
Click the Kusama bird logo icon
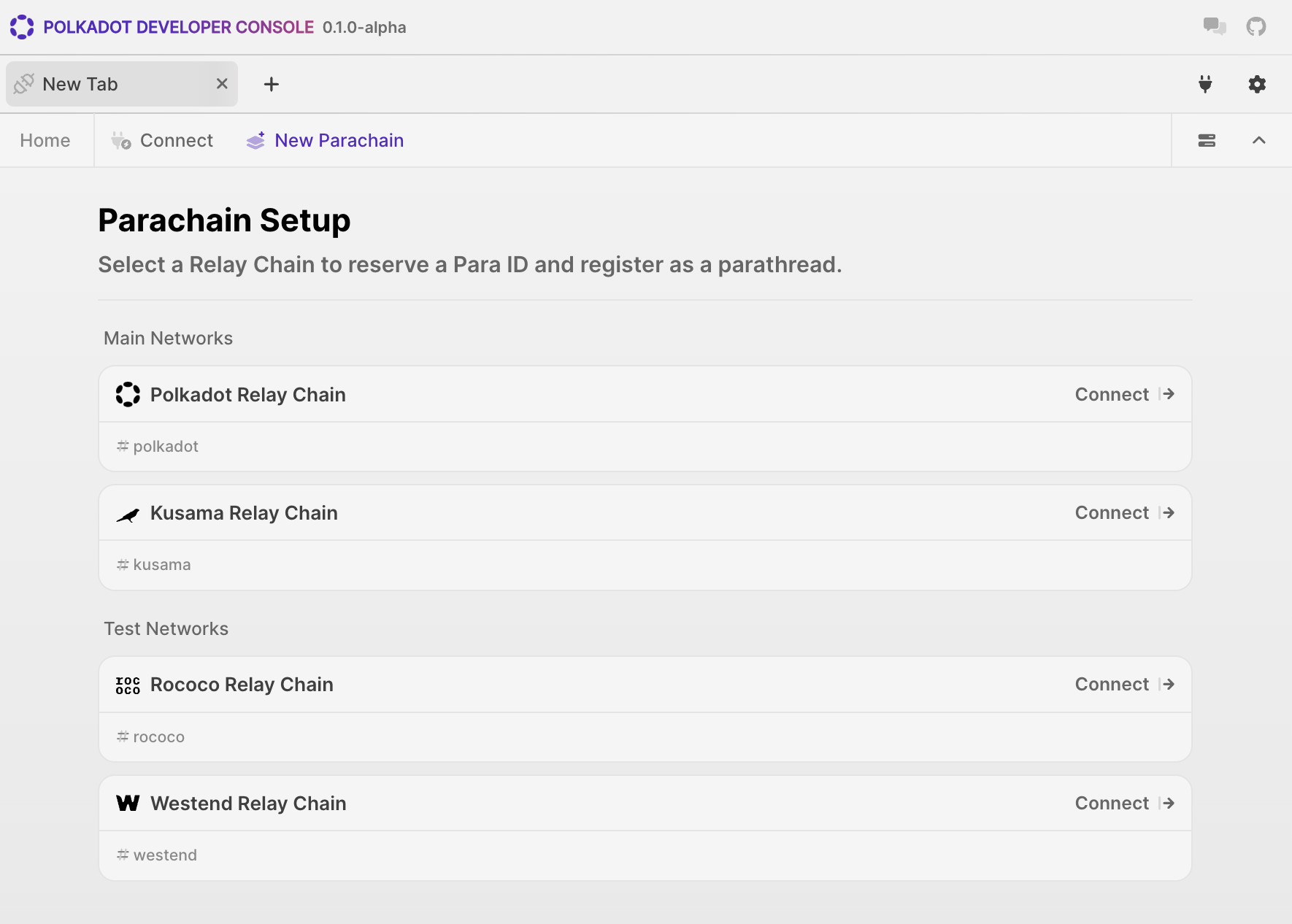pyautogui.click(x=128, y=515)
